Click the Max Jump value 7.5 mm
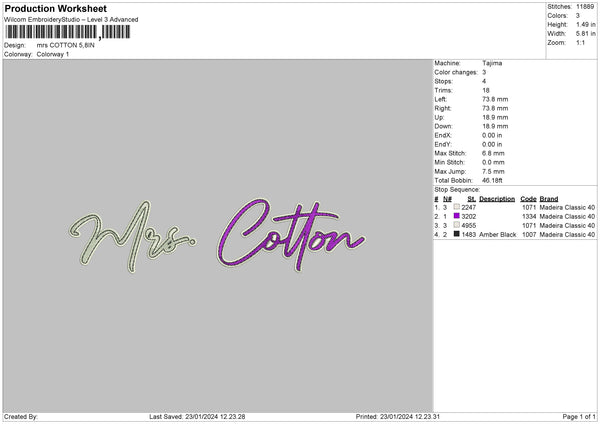This screenshot has height=424, width=600. pos(493,171)
